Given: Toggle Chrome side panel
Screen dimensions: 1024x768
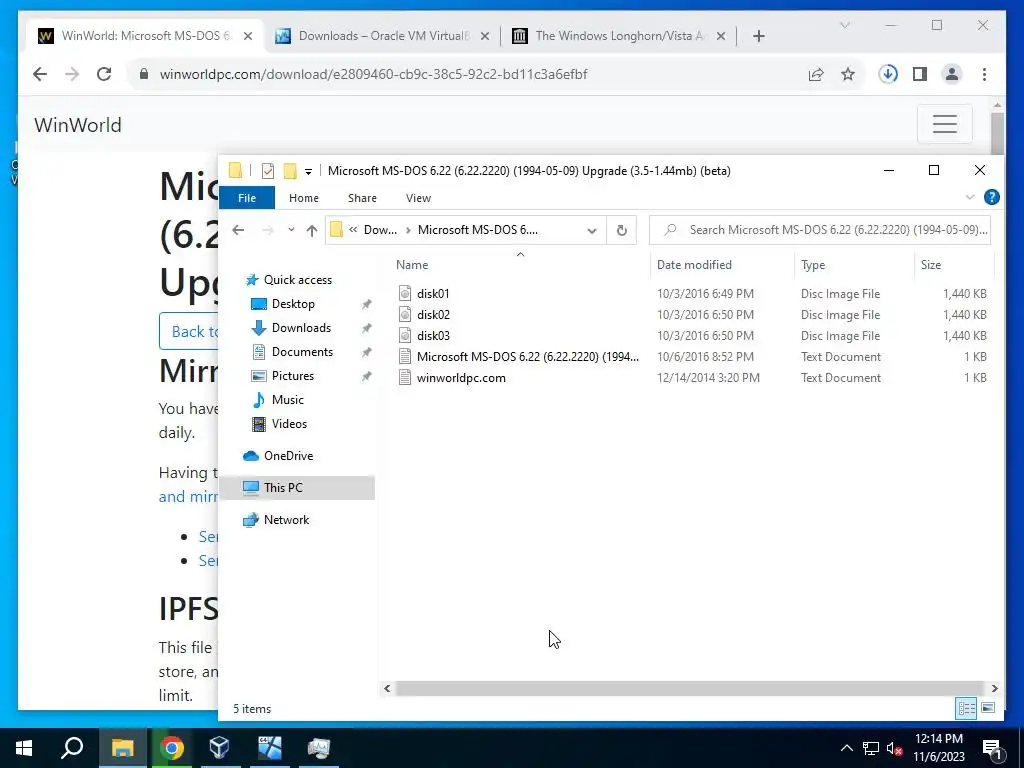Looking at the screenshot, I should 920,74.
